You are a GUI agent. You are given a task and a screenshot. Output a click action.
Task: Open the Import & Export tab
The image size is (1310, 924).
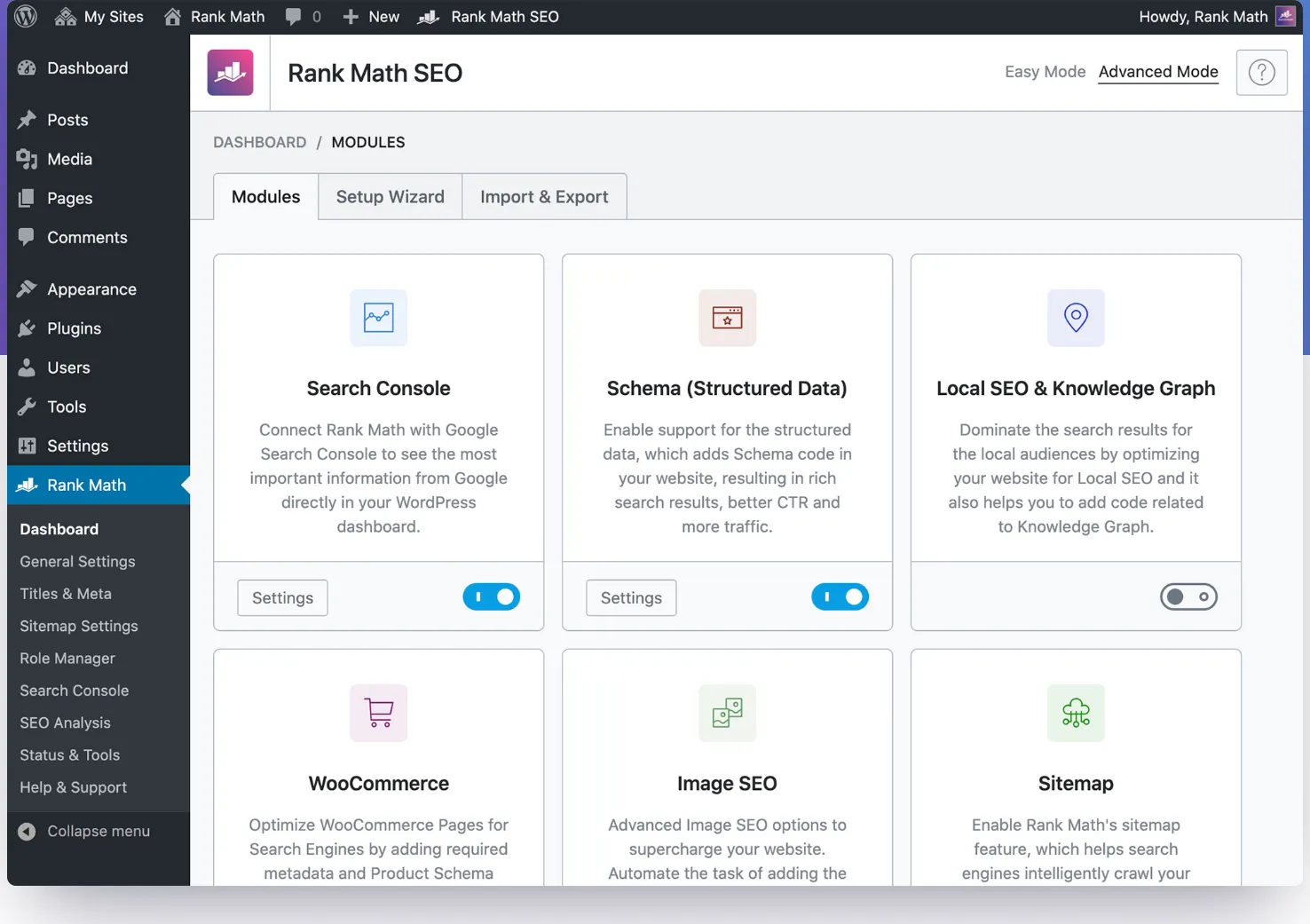[544, 197]
